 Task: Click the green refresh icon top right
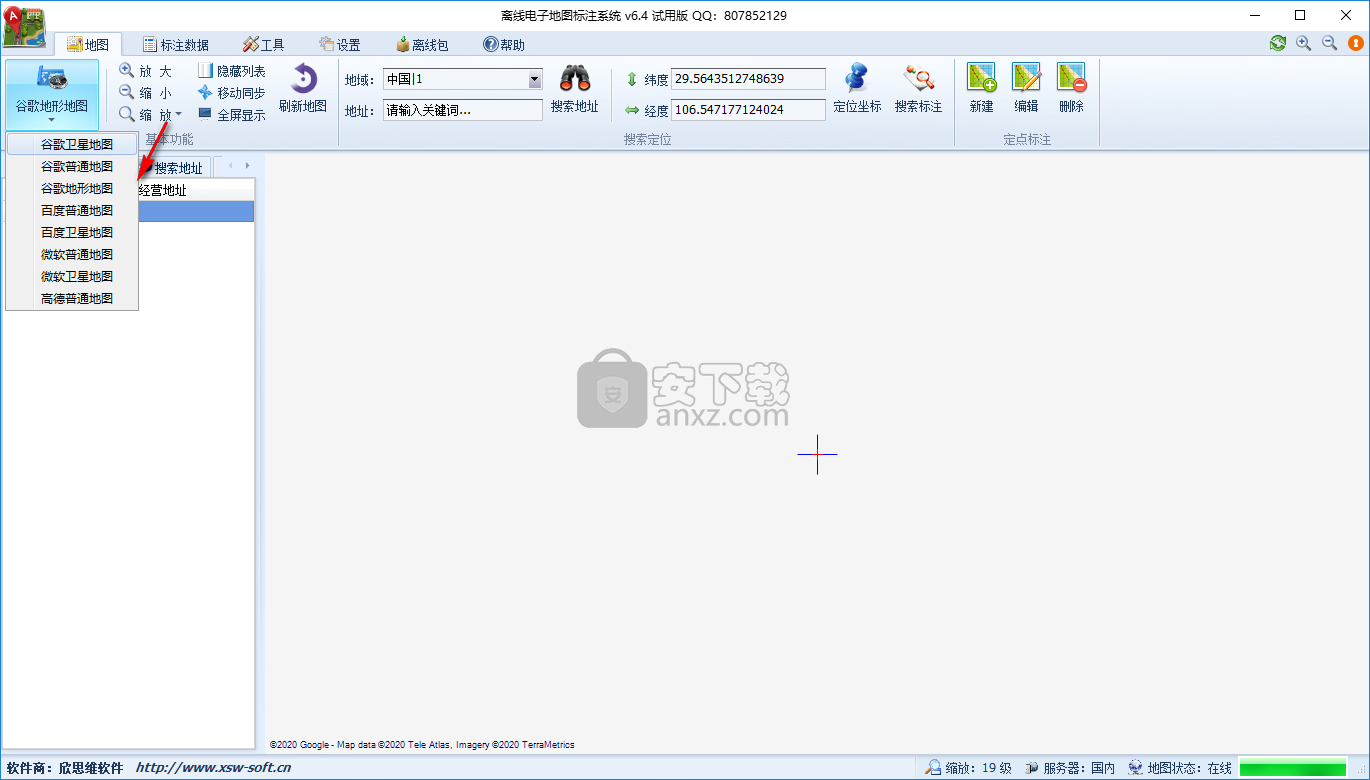click(1278, 43)
